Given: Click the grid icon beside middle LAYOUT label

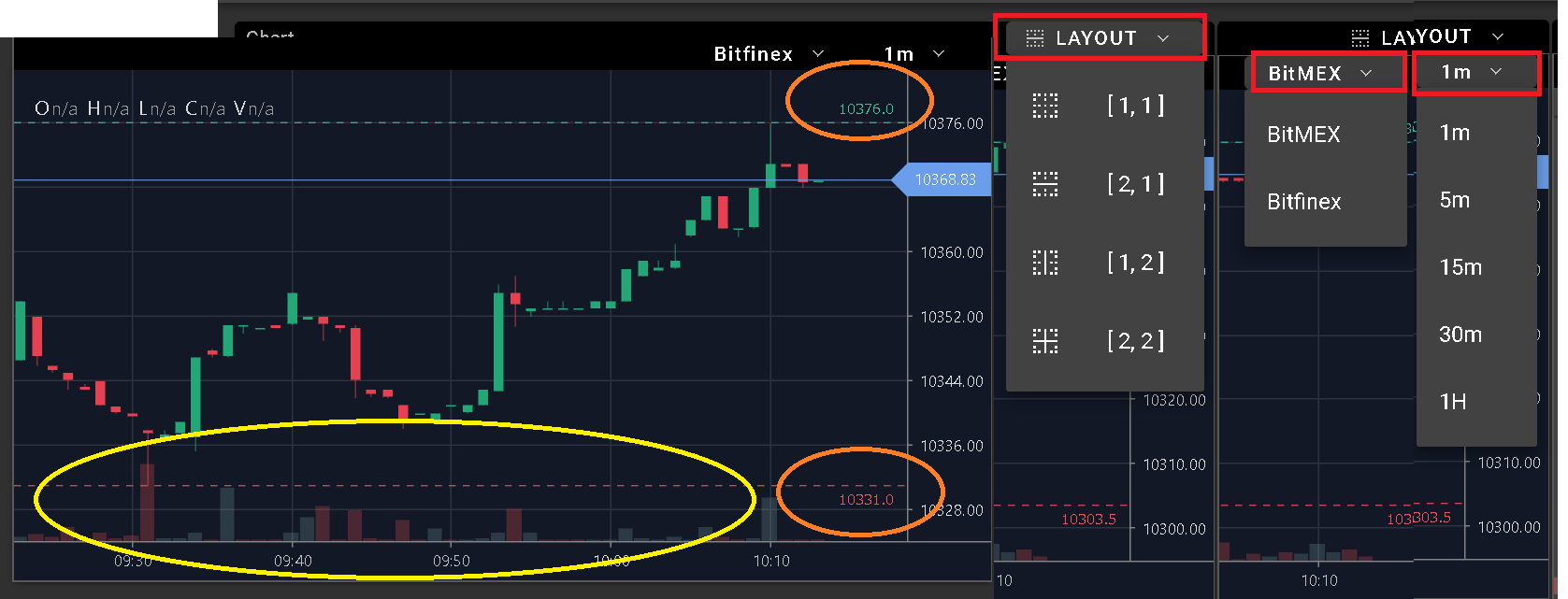Looking at the screenshot, I should click(1035, 38).
